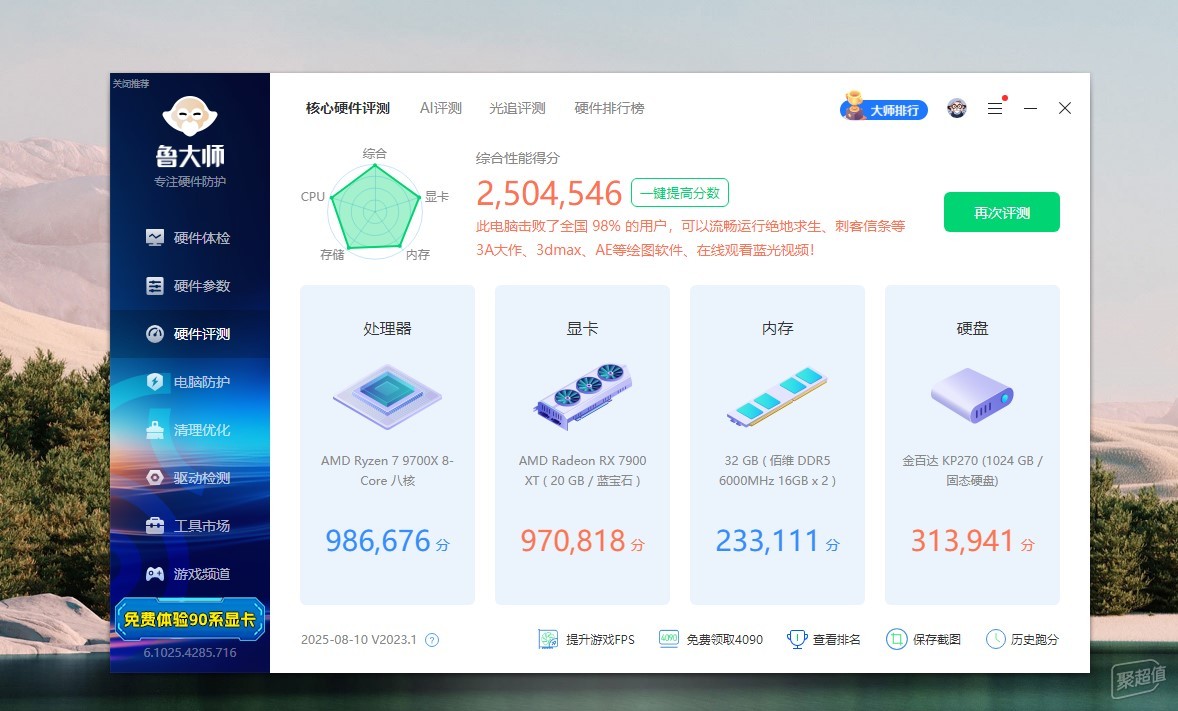1178x711 pixels.
Task: Minimize the 鲁大师 window
Action: pyautogui.click(x=1031, y=108)
